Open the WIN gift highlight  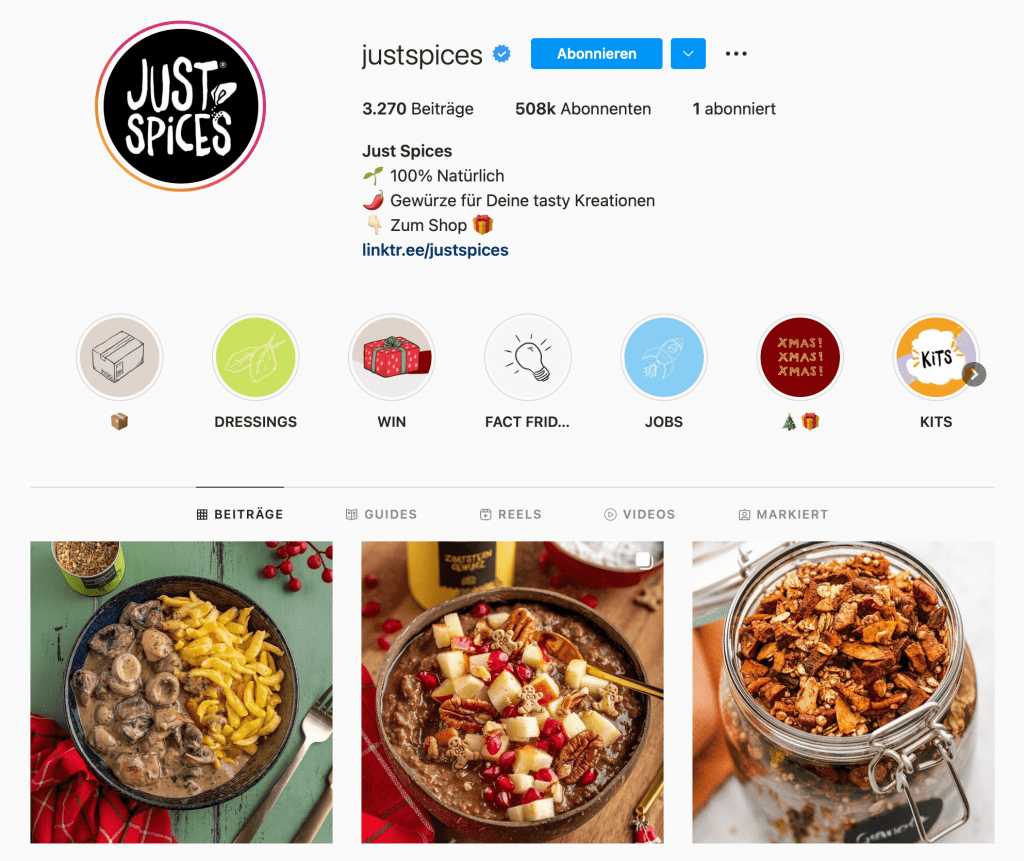[x=392, y=357]
